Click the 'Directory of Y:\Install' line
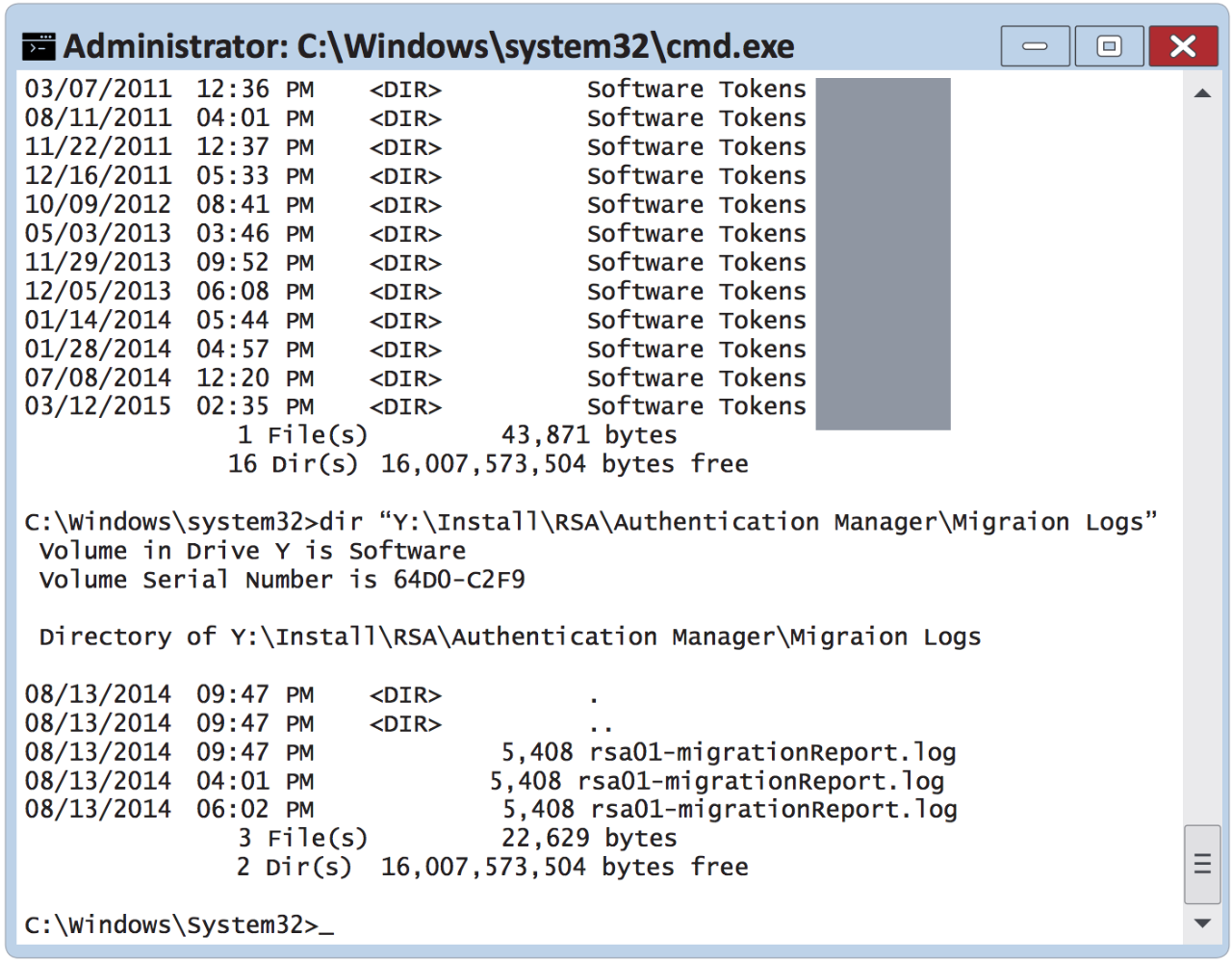 [x=510, y=637]
